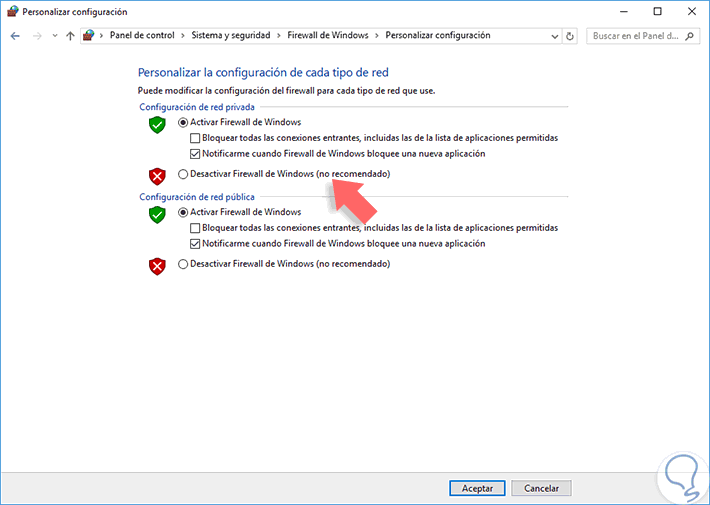
Task: Click the Cancelar button
Action: [542, 488]
